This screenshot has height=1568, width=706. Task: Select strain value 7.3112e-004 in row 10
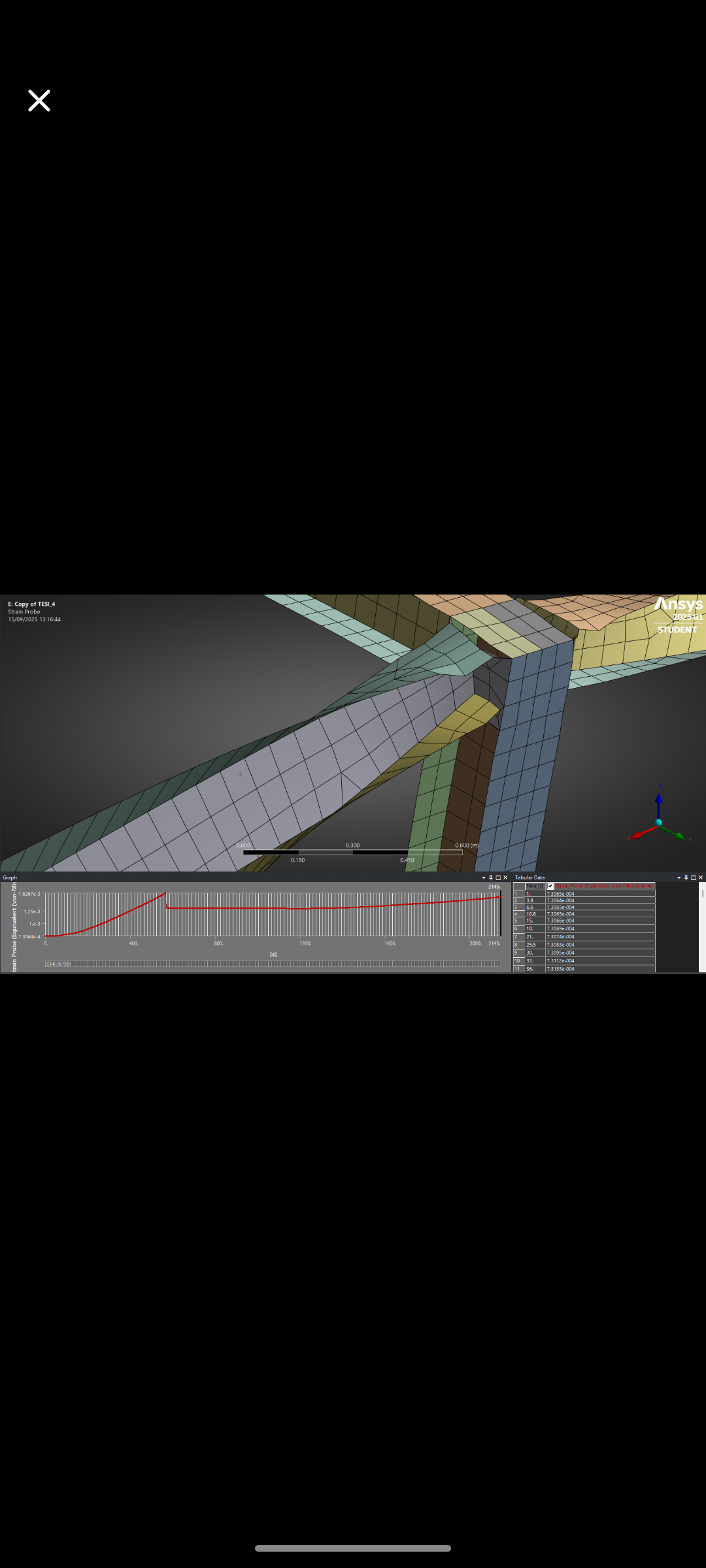(x=601, y=961)
